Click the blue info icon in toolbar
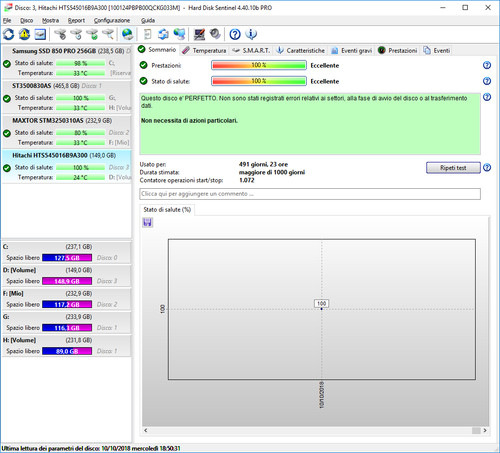The width and height of the screenshot is (500, 453). pos(251,34)
